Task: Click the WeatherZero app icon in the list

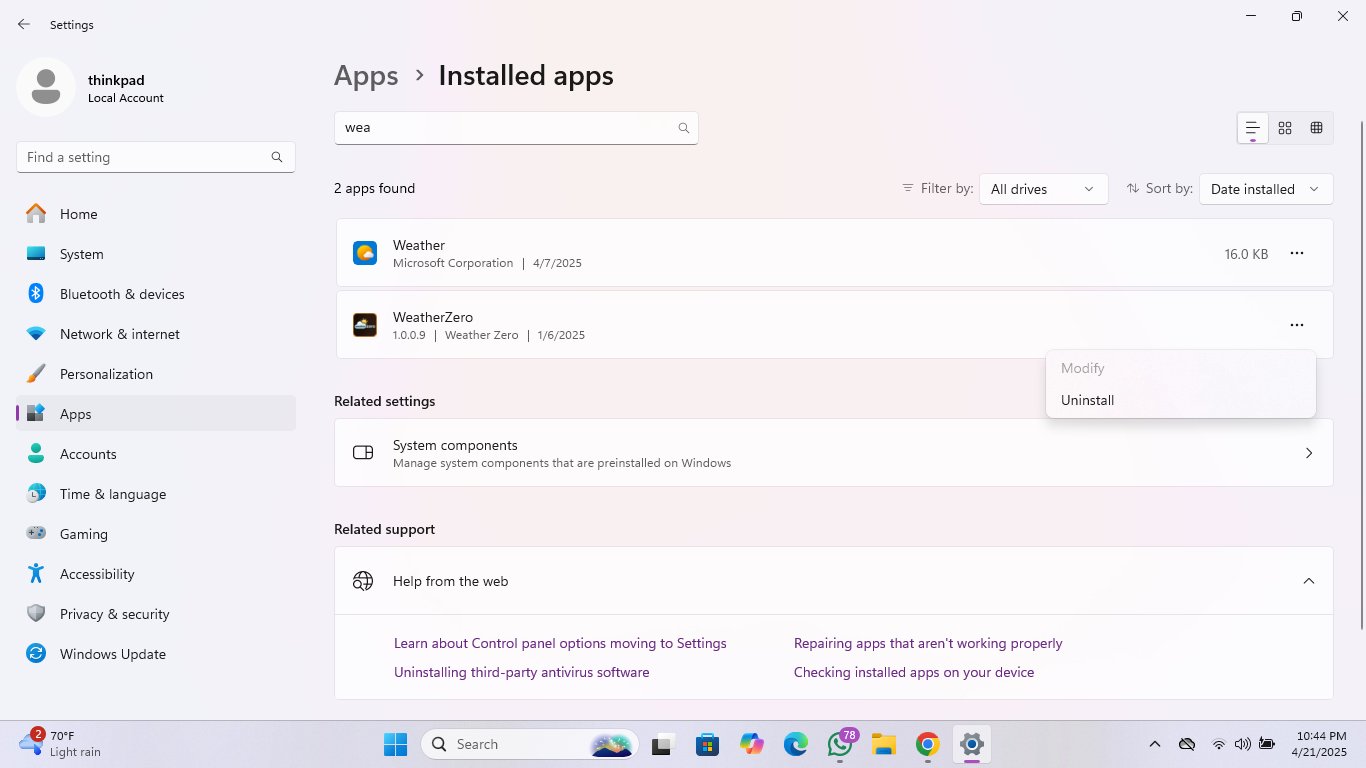Action: click(365, 325)
